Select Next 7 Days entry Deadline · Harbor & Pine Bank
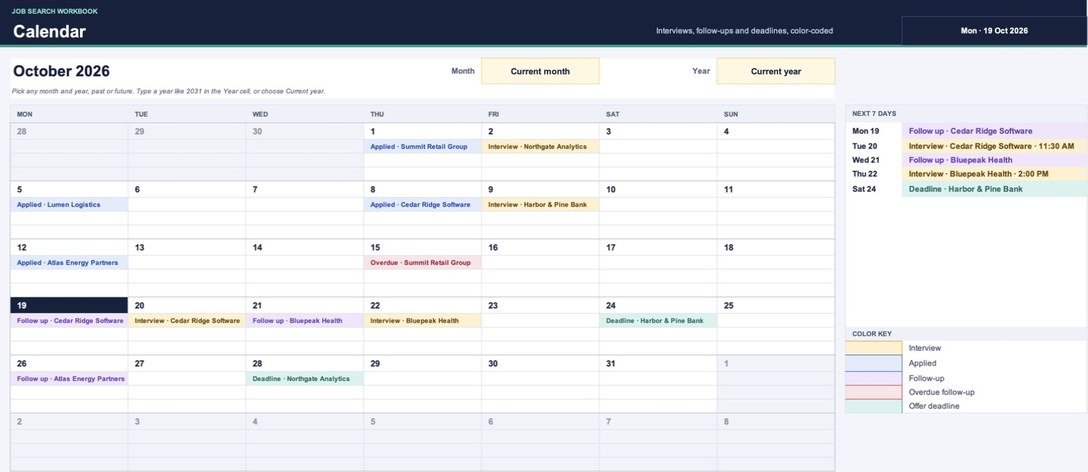This screenshot has height=472, width=1088. 994,189
